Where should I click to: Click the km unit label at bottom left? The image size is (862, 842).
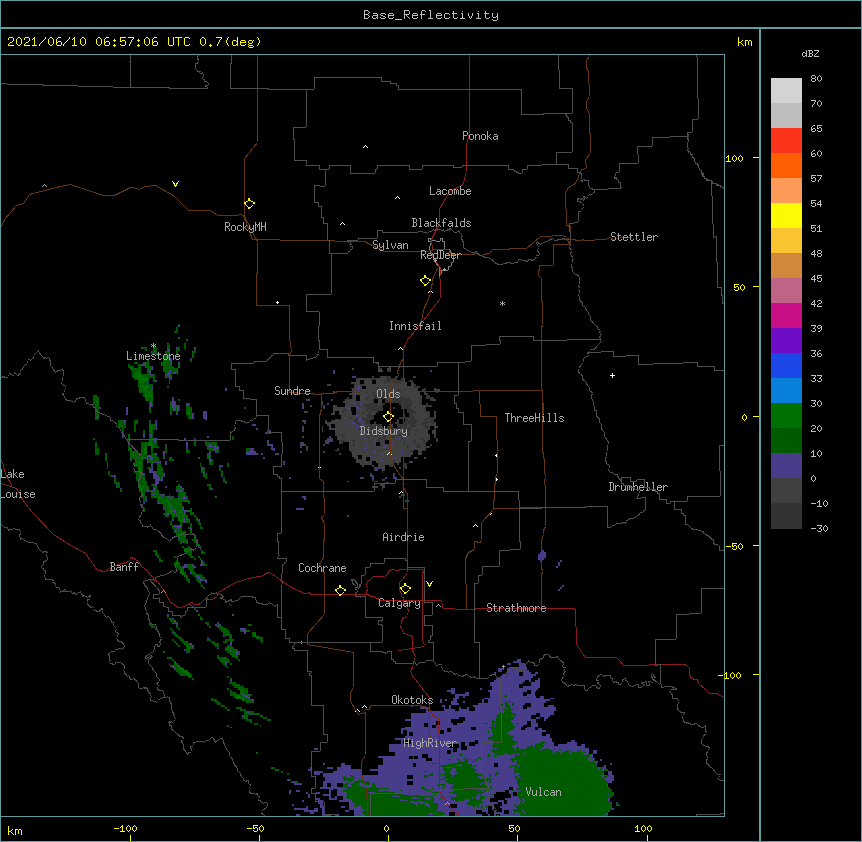(15, 831)
